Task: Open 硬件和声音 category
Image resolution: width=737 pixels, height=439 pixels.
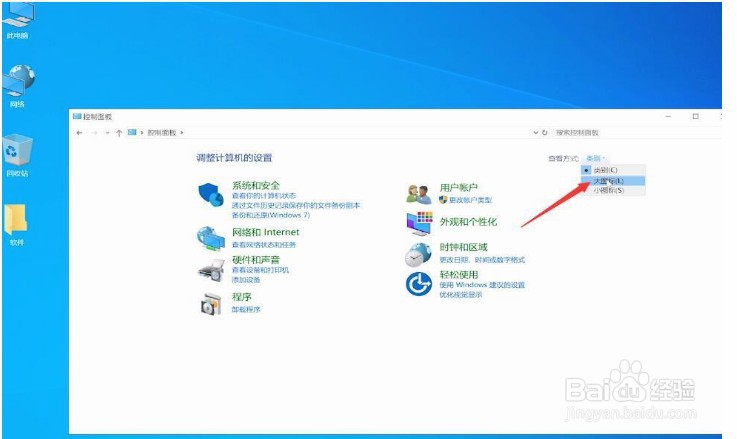Action: [256, 259]
